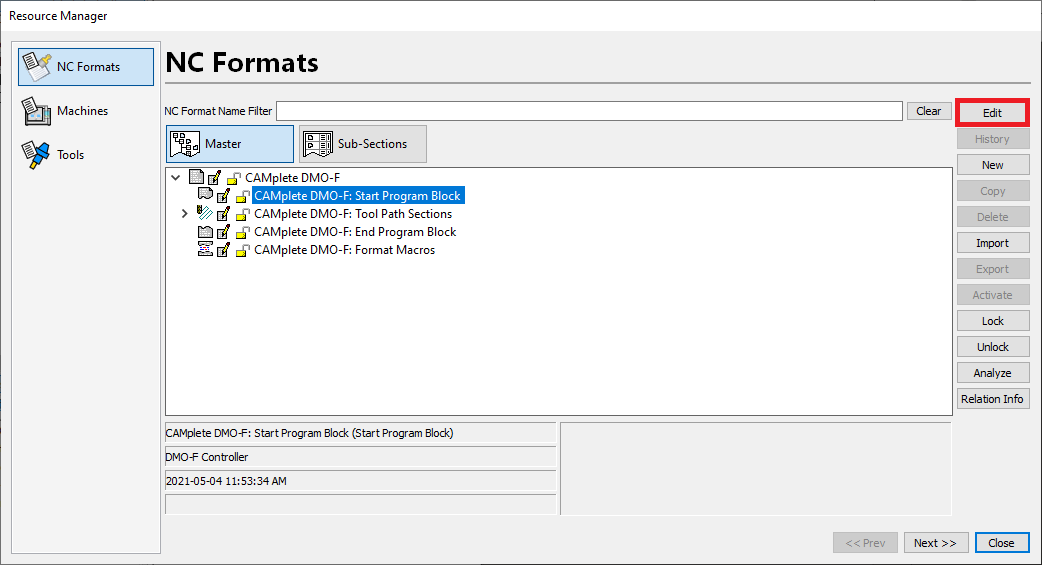Click the Format Macros type icon
This screenshot has width=1042, height=565.
click(x=205, y=249)
